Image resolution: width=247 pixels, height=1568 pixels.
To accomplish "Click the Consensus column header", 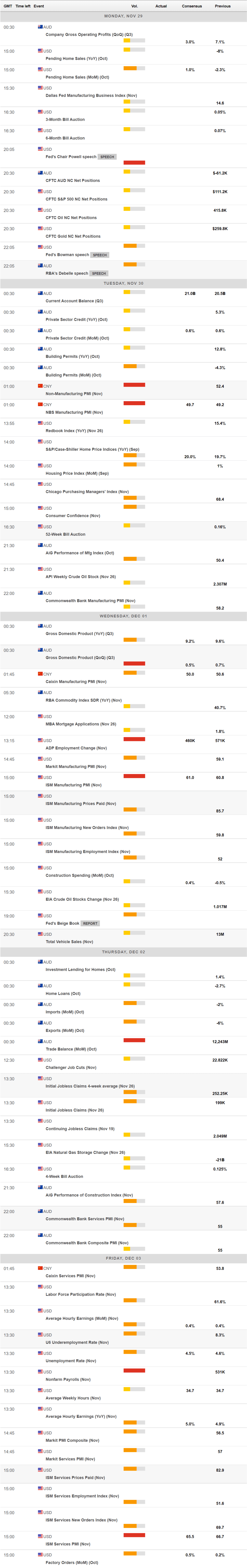I will click(x=192, y=6).
